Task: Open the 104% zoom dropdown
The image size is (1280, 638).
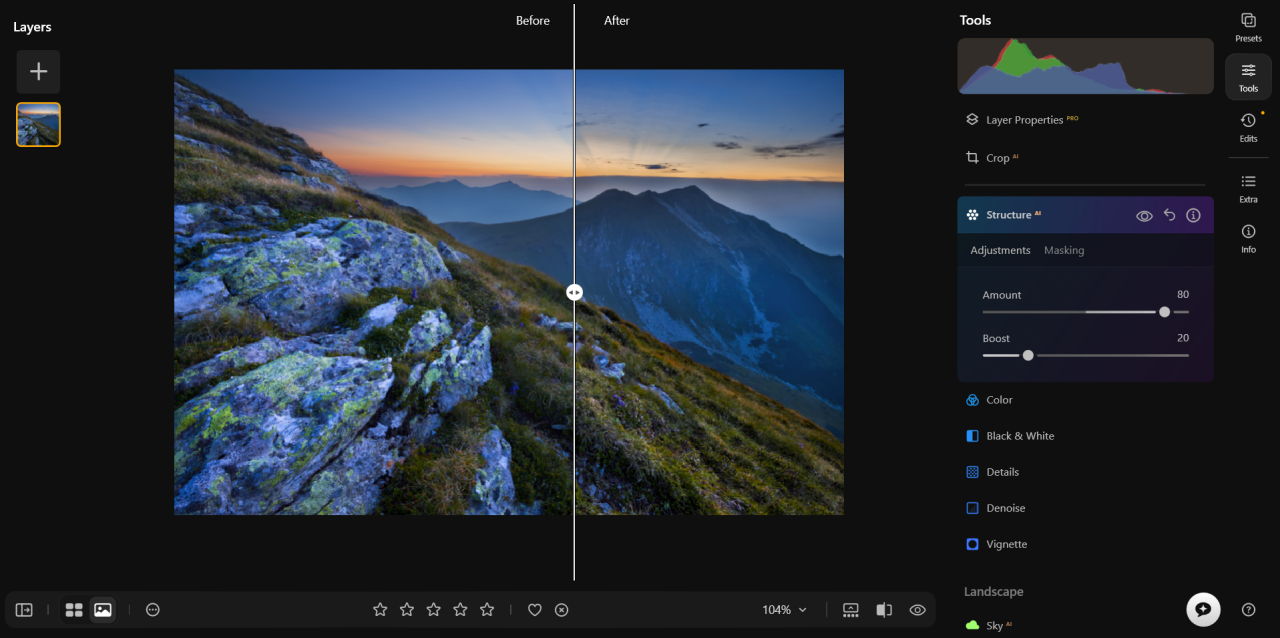Action: click(784, 609)
